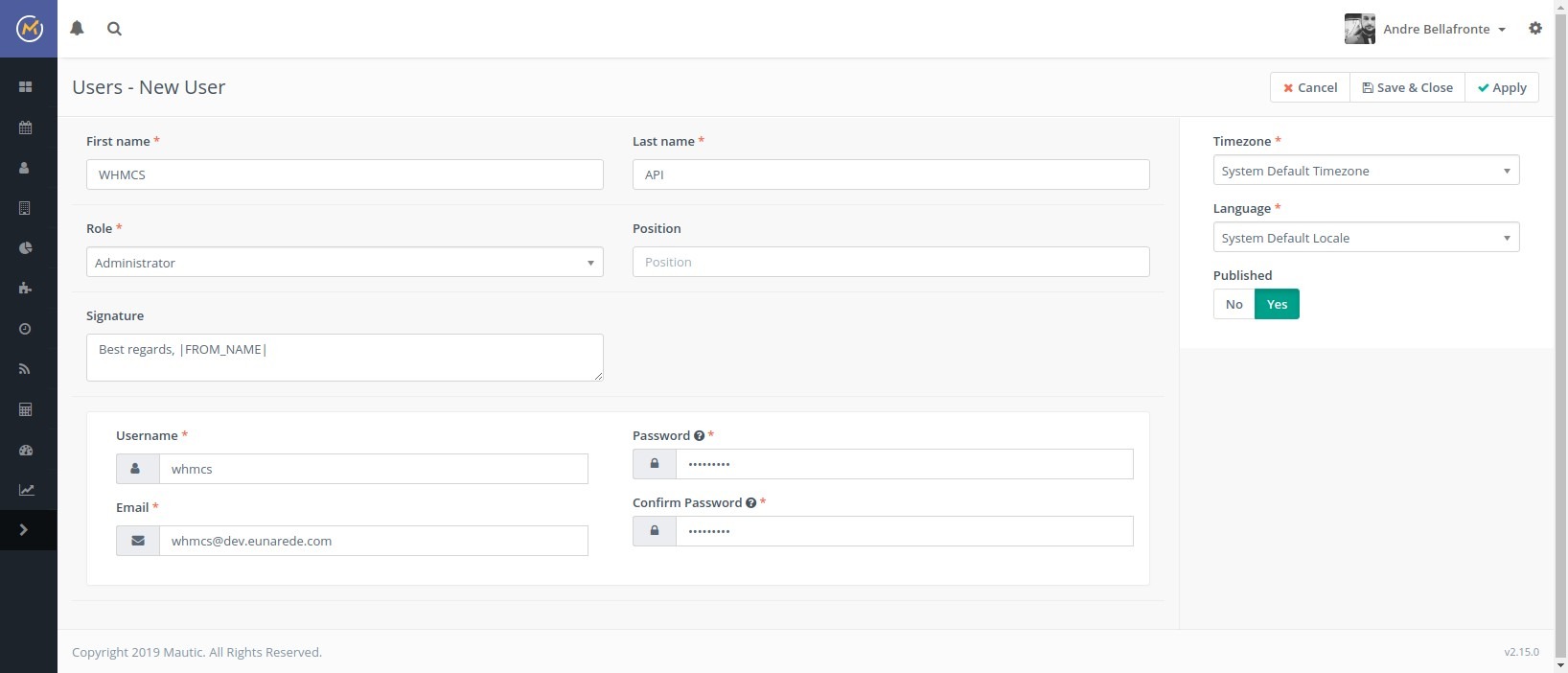
Task: Click the Apply button
Action: [1502, 87]
